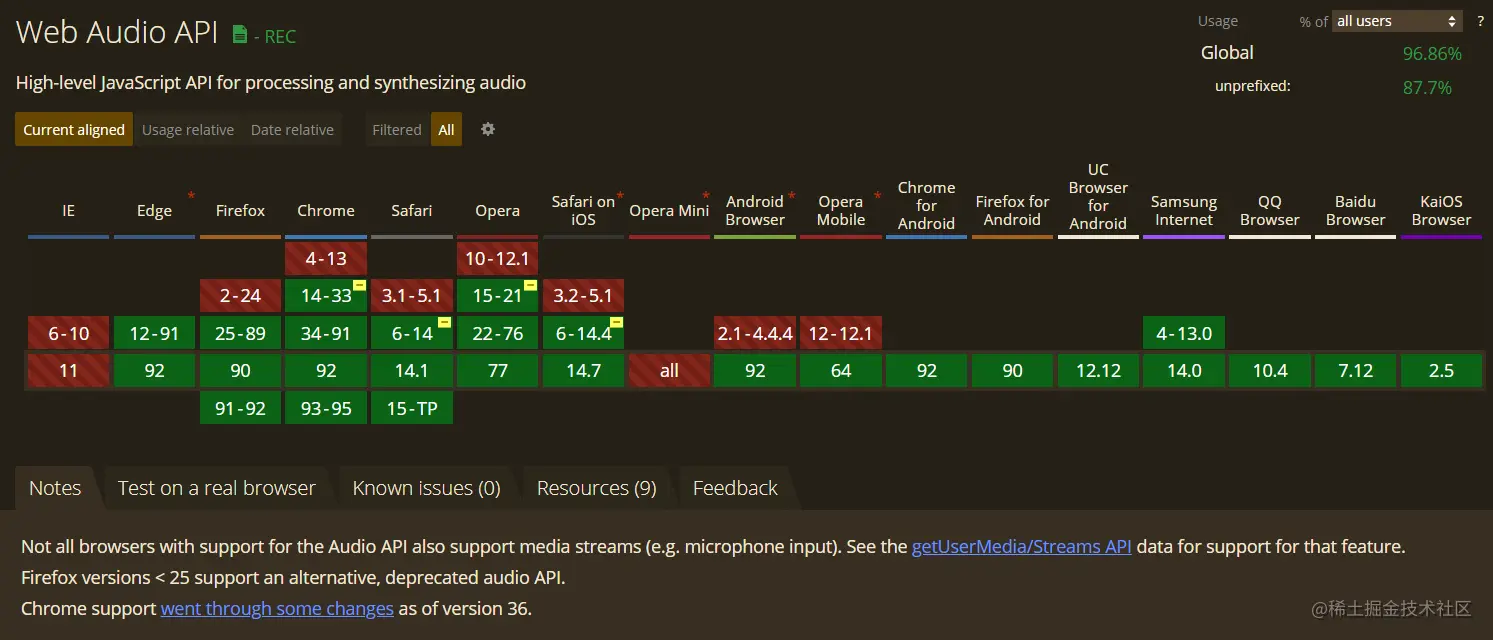The image size is (1493, 640).
Task: Select the Firefox 91-92 cell
Action: [240, 408]
